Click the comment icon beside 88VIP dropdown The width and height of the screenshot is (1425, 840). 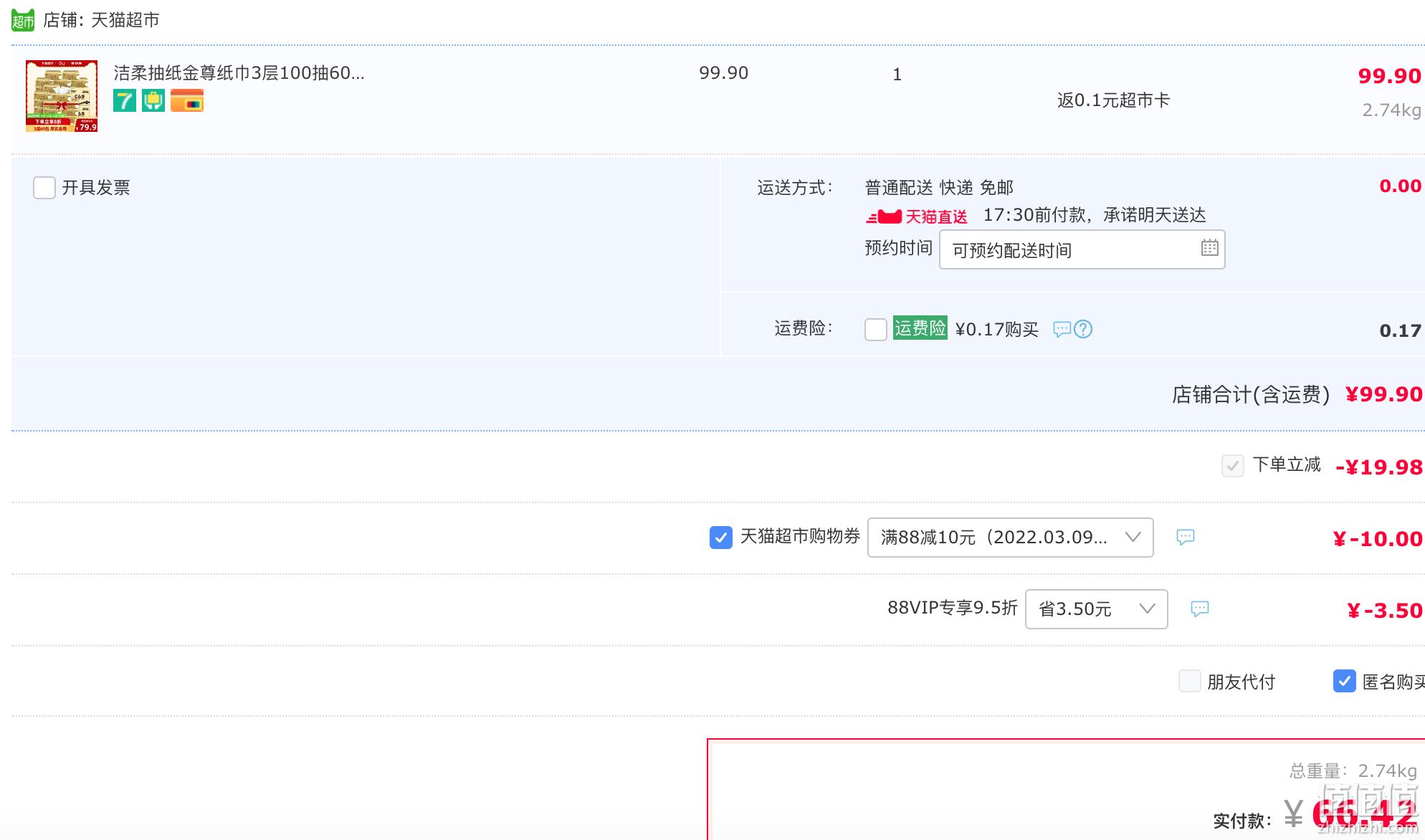click(x=1200, y=608)
